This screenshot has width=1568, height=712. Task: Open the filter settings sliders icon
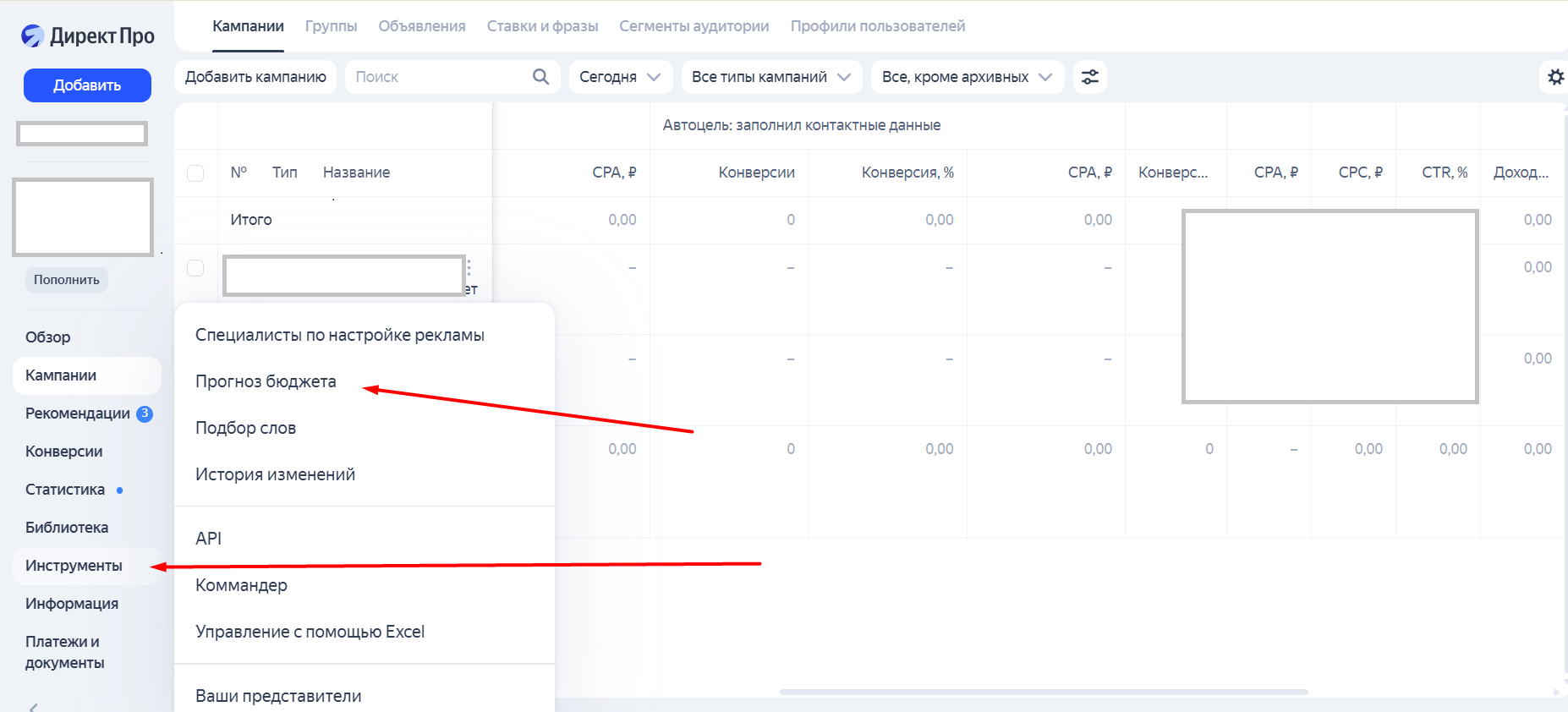[x=1090, y=77]
